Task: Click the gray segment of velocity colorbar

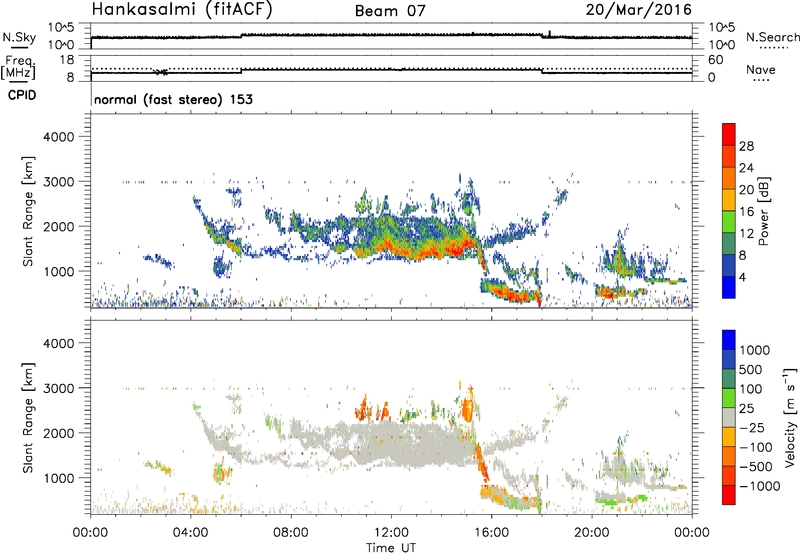Action: pyautogui.click(x=729, y=417)
